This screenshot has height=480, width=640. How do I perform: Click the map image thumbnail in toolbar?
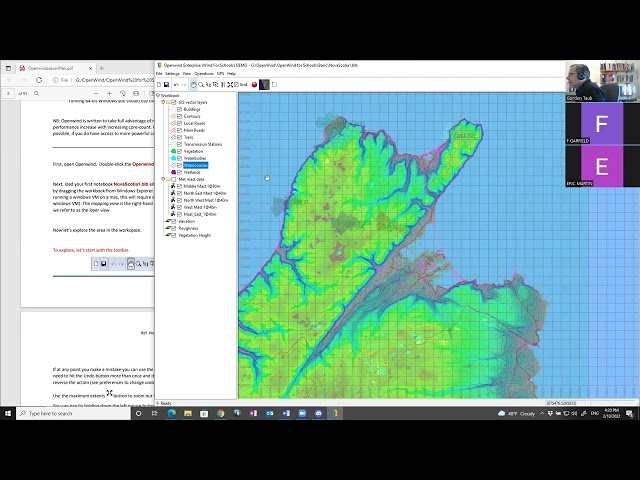(264, 84)
